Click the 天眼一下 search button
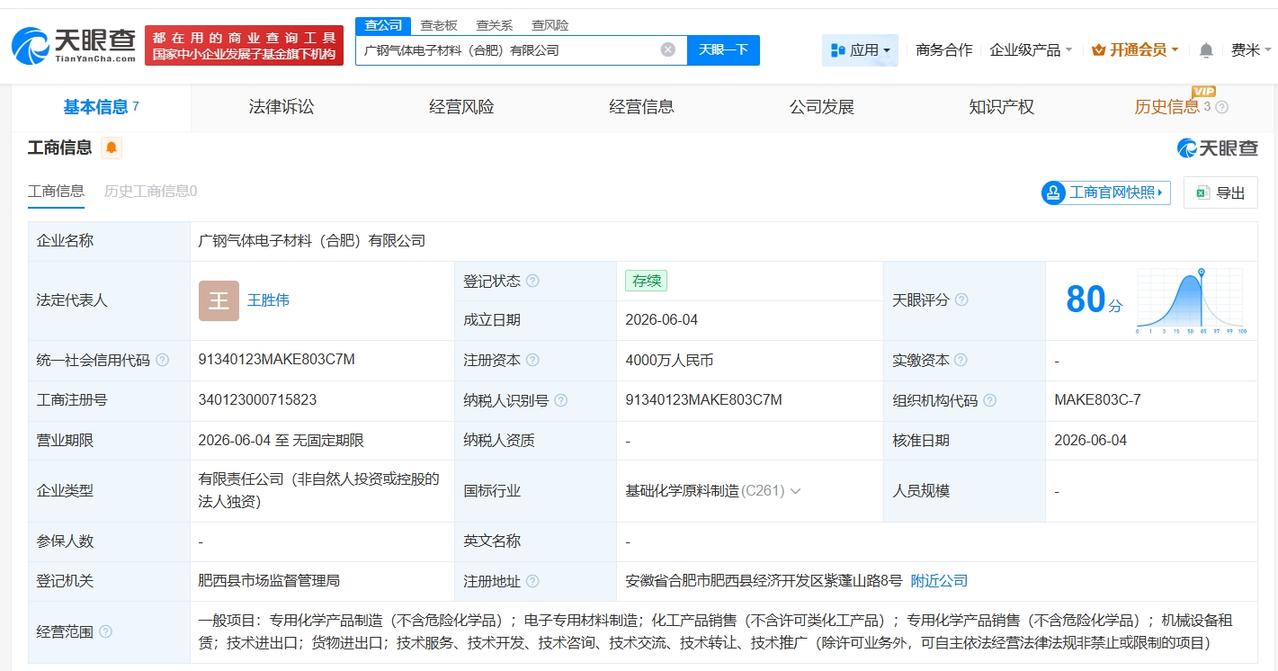Viewport: 1278px width, 671px height. click(723, 50)
